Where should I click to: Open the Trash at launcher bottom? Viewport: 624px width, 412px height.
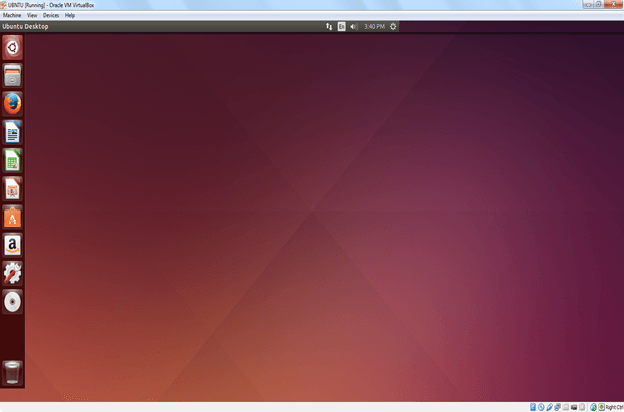tap(12, 374)
